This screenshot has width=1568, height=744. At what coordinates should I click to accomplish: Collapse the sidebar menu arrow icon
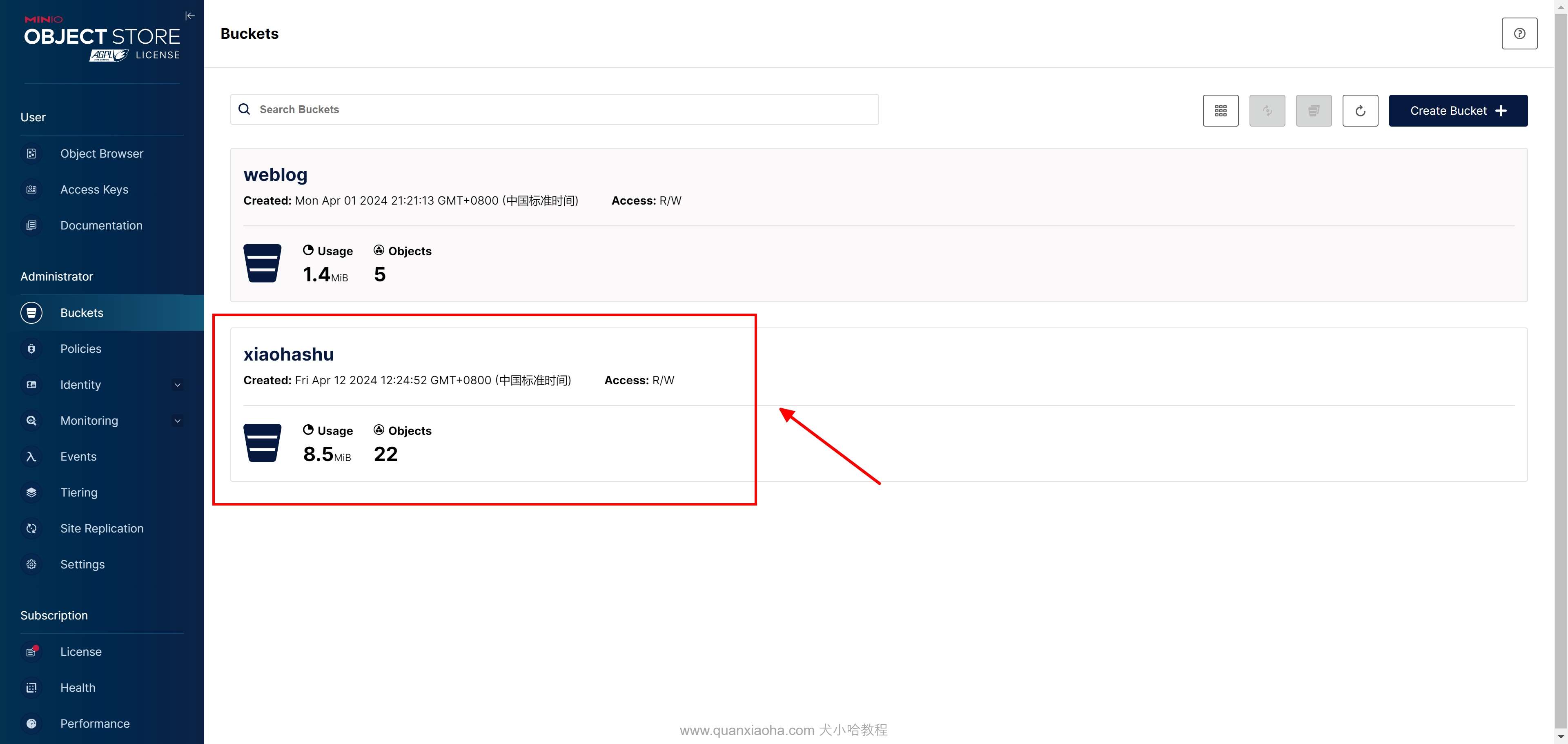(190, 16)
